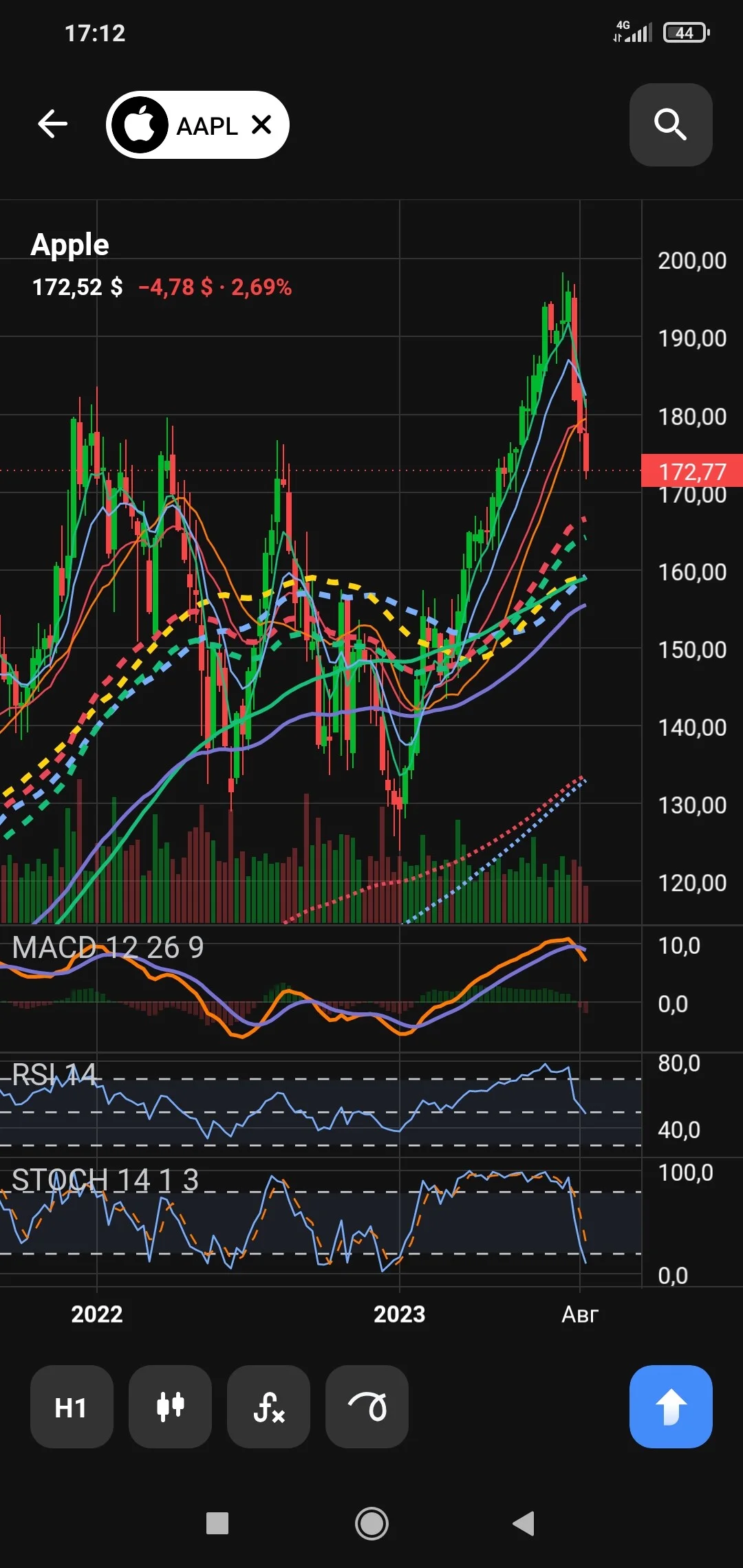Viewport: 743px width, 1568px height.
Task: Select the AAPL ticker label
Action: click(207, 126)
